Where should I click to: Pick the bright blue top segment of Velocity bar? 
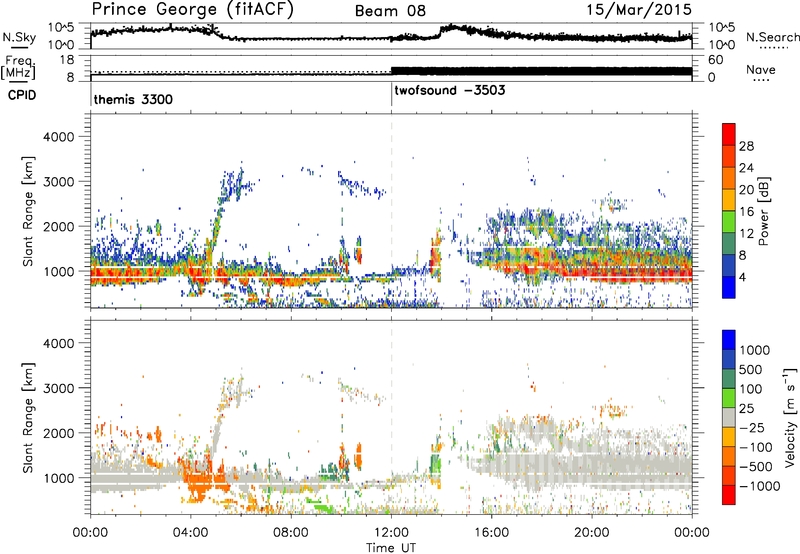tap(729, 340)
